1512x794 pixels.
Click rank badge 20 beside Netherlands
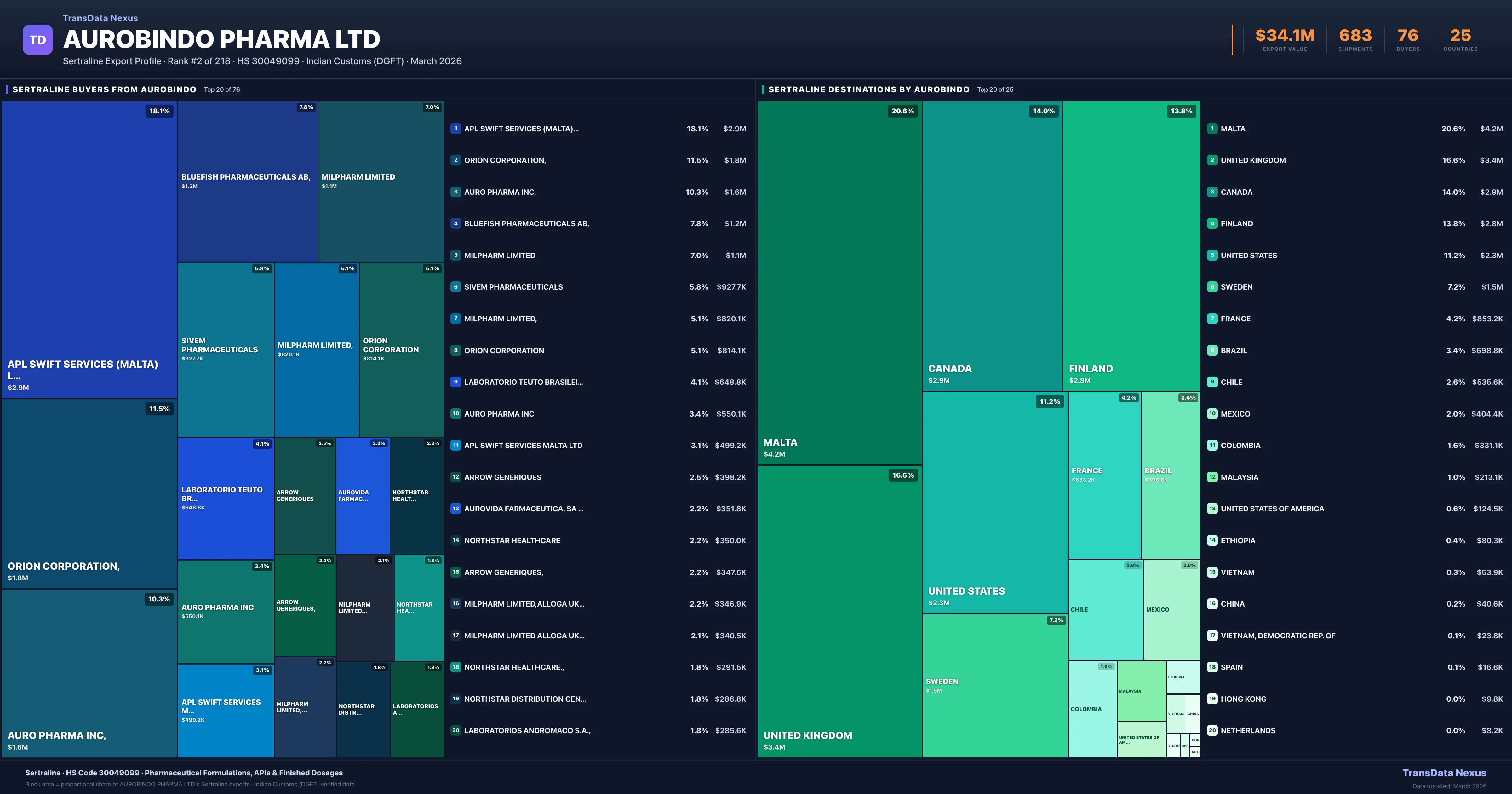(x=1212, y=731)
